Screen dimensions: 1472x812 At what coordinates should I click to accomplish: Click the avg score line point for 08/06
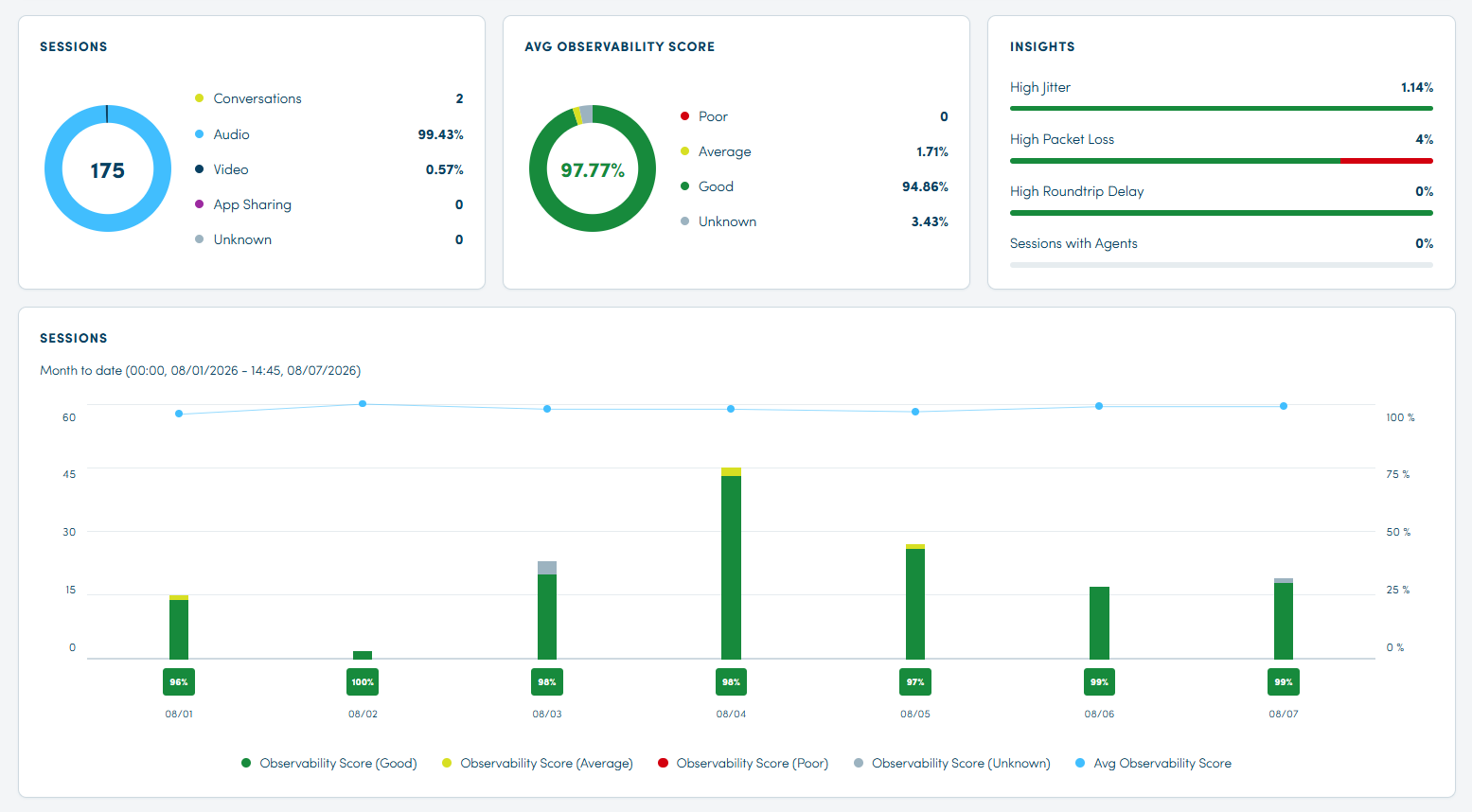pos(1099,406)
